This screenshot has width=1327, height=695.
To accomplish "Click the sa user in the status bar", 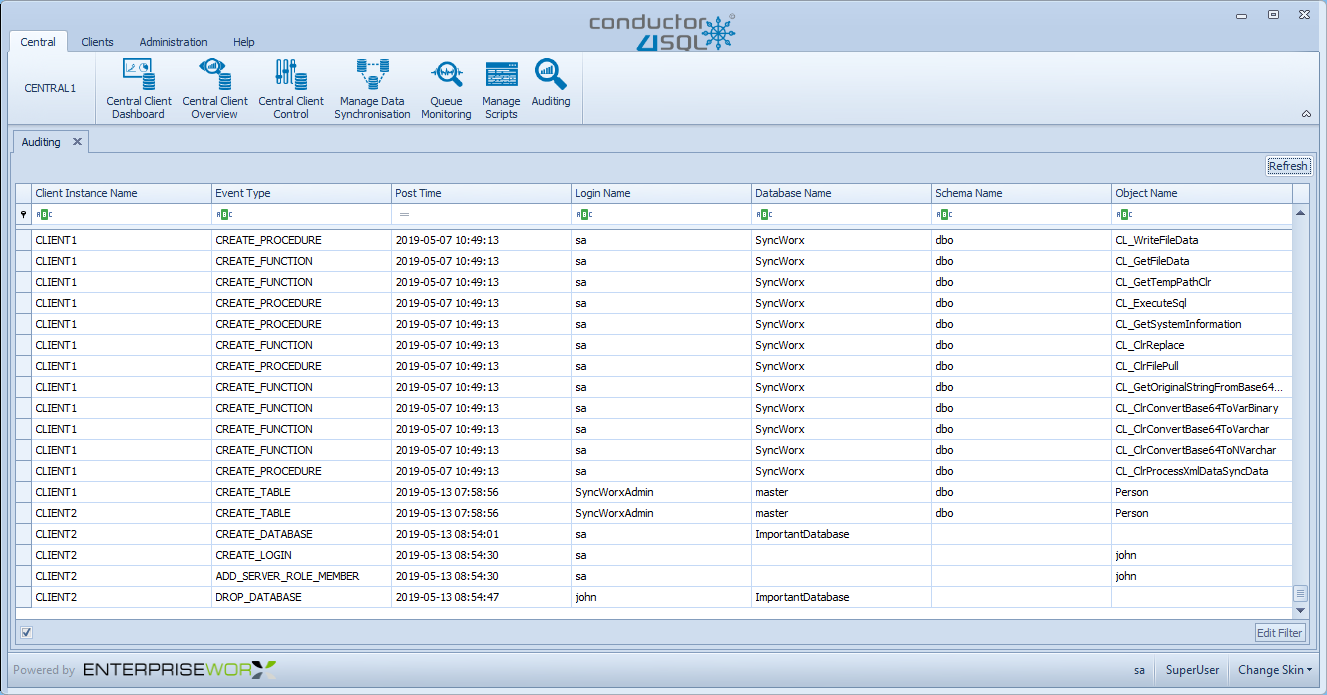I will pyautogui.click(x=1139, y=670).
